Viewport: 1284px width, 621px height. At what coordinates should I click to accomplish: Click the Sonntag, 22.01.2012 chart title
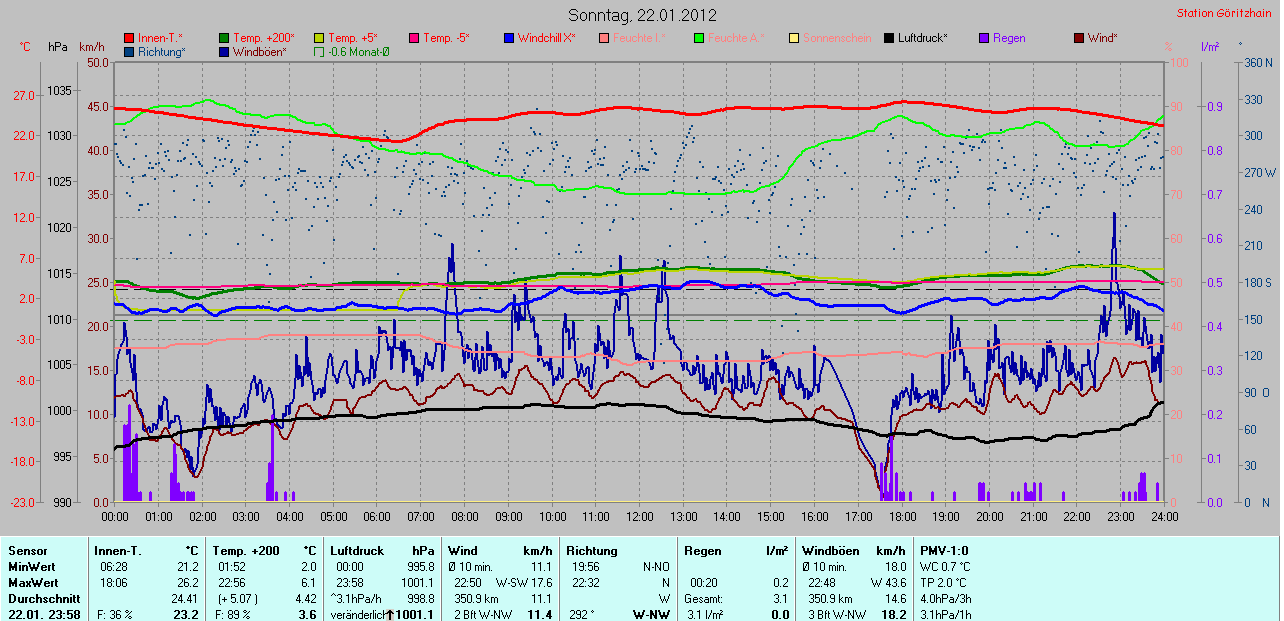click(642, 15)
